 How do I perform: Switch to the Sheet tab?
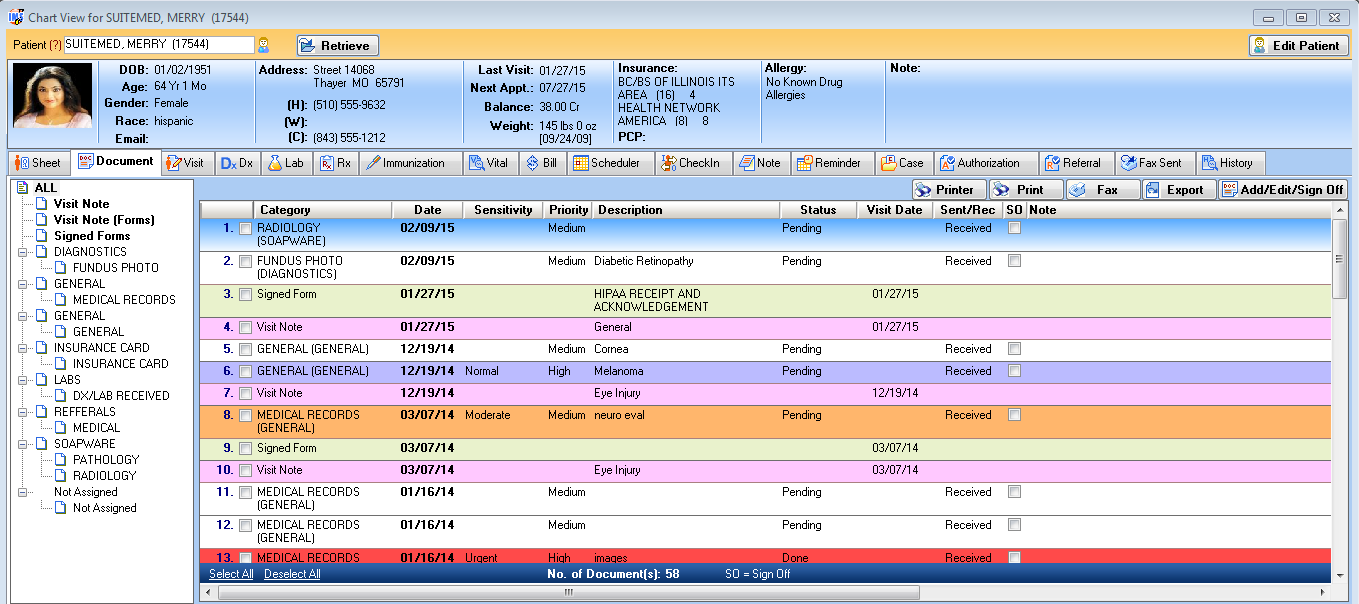tap(38, 163)
